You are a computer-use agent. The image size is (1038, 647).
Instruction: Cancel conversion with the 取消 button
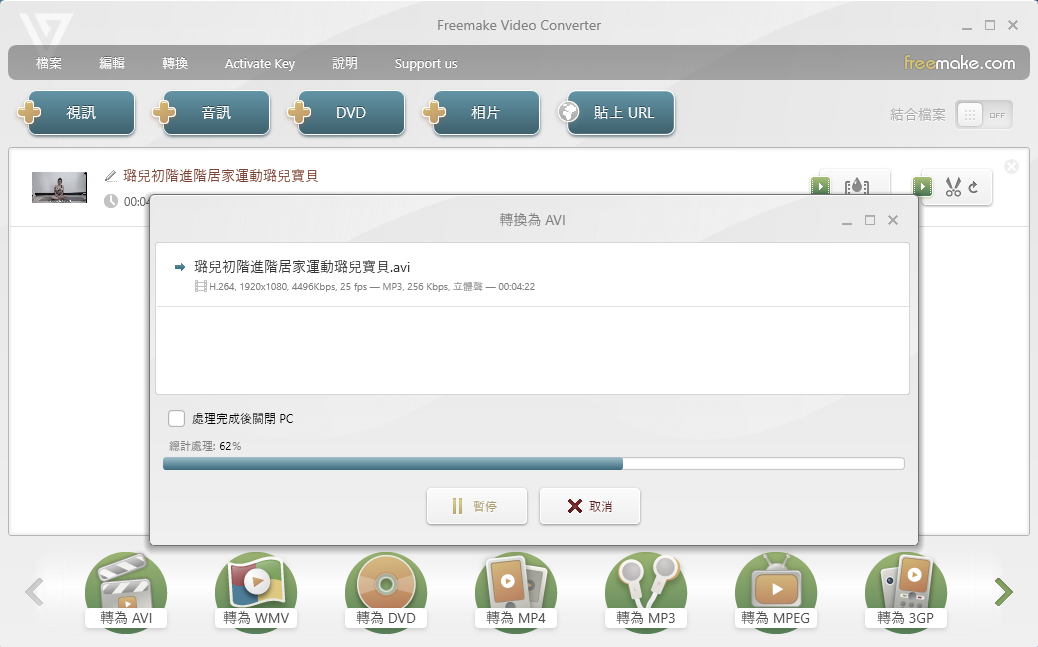(590, 506)
